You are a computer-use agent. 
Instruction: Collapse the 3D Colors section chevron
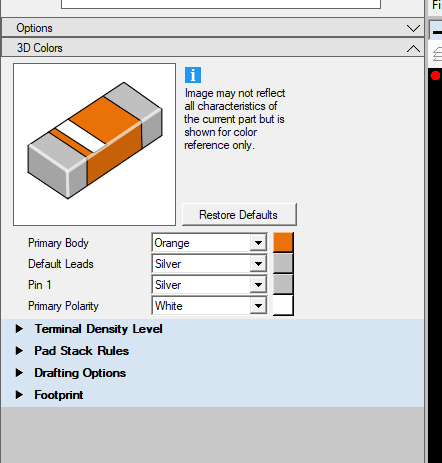click(x=413, y=49)
